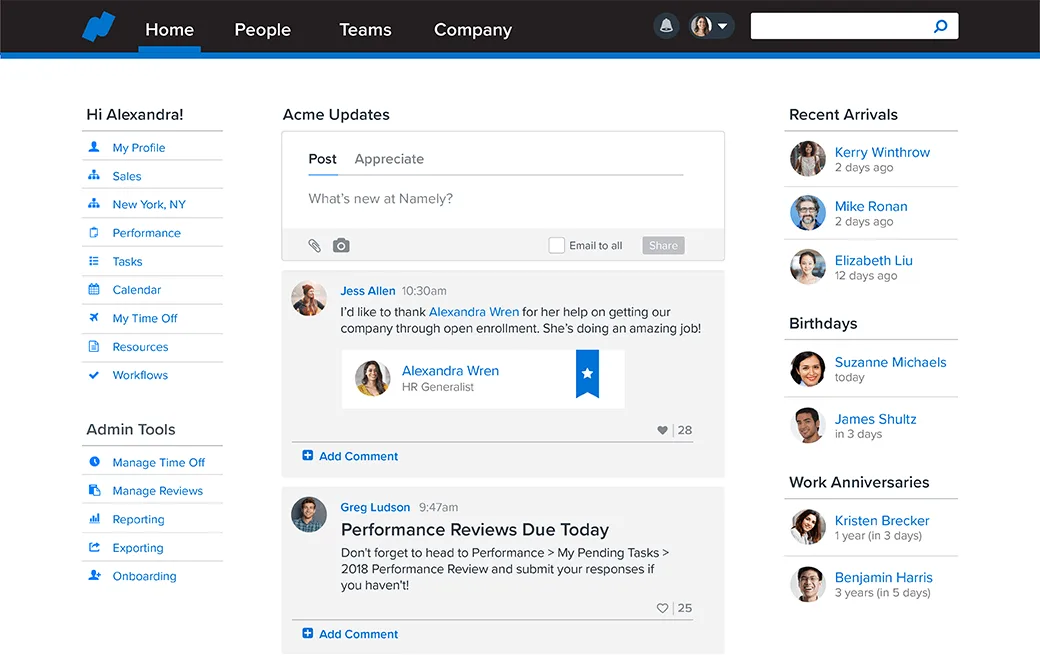1040x656 pixels.
Task: Click Suzanne Michaels' birthday photo
Action: pos(807,369)
